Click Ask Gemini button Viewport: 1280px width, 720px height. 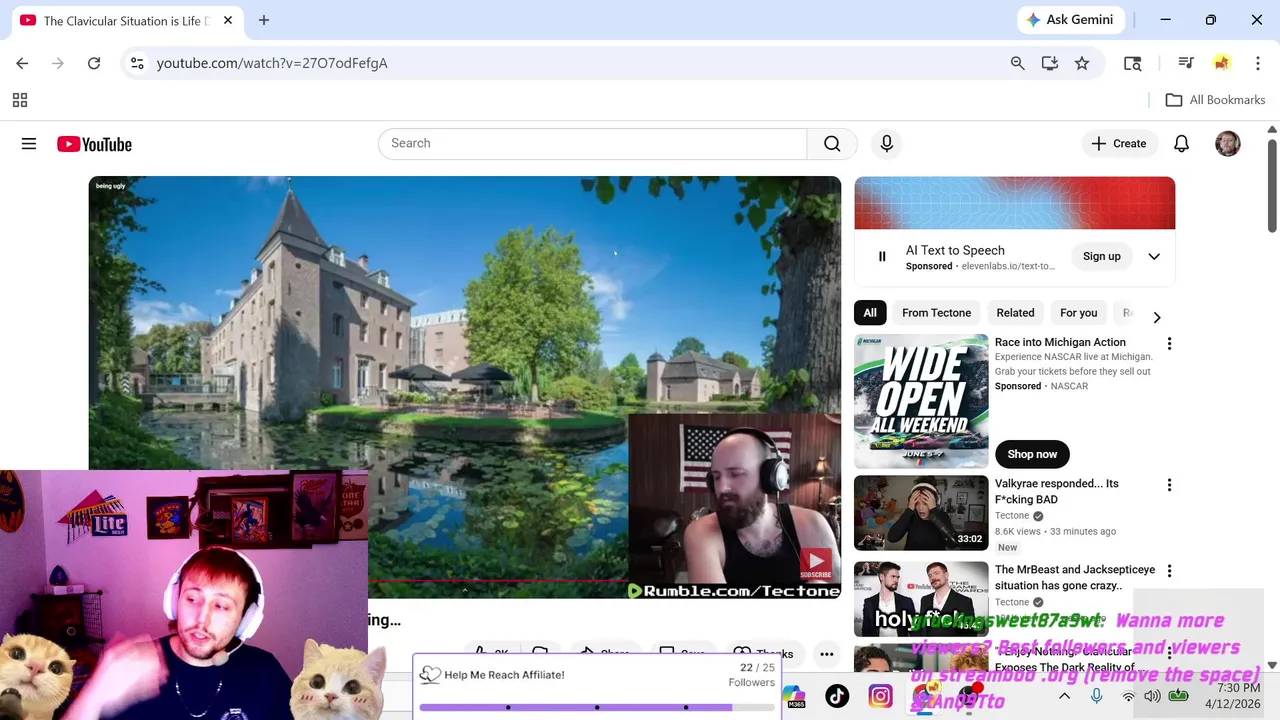pos(1071,20)
